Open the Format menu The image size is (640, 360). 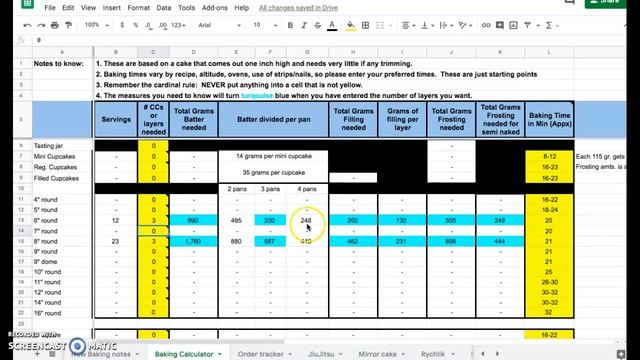[x=138, y=8]
